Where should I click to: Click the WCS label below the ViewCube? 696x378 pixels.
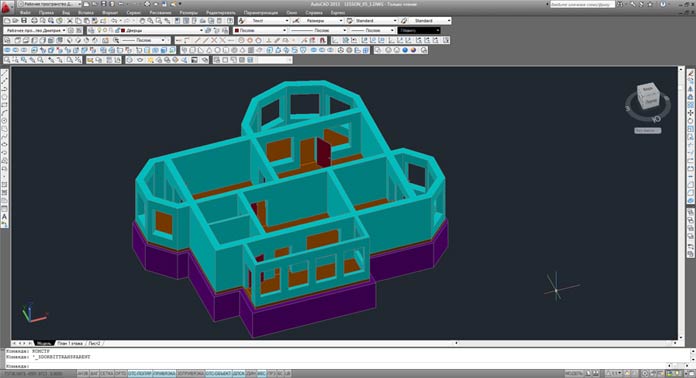[648, 130]
